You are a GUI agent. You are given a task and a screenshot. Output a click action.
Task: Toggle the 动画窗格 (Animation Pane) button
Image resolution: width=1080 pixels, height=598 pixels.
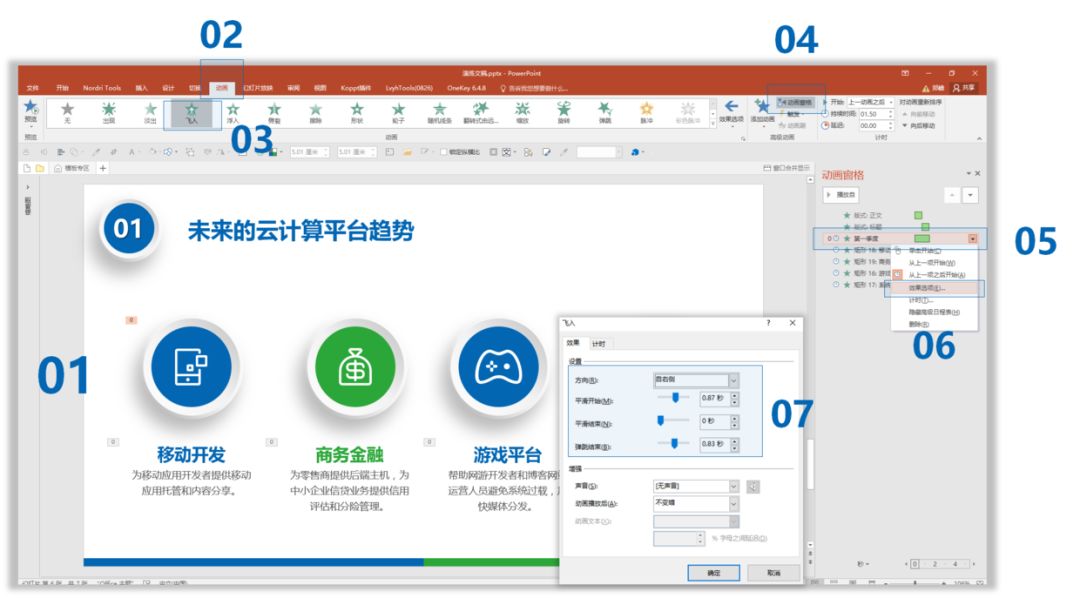(x=795, y=103)
